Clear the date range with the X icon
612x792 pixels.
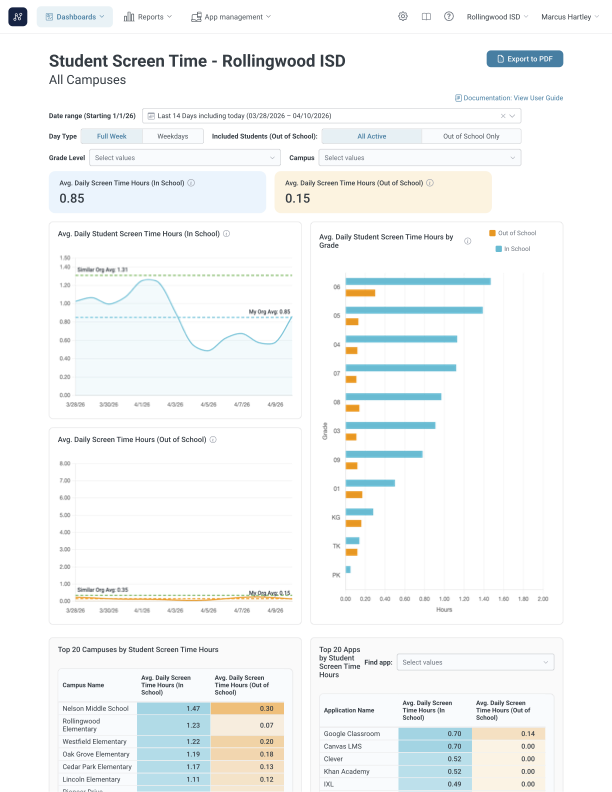coord(503,116)
